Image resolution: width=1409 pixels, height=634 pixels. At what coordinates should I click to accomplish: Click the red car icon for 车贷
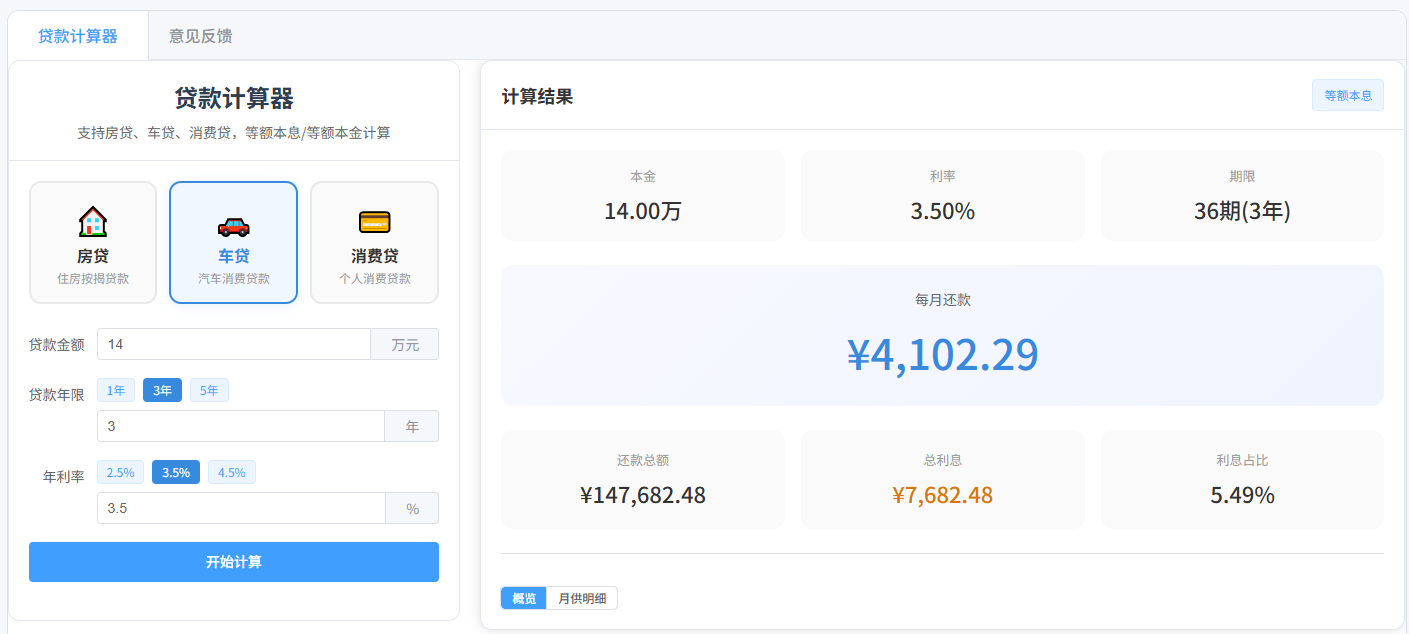233,226
